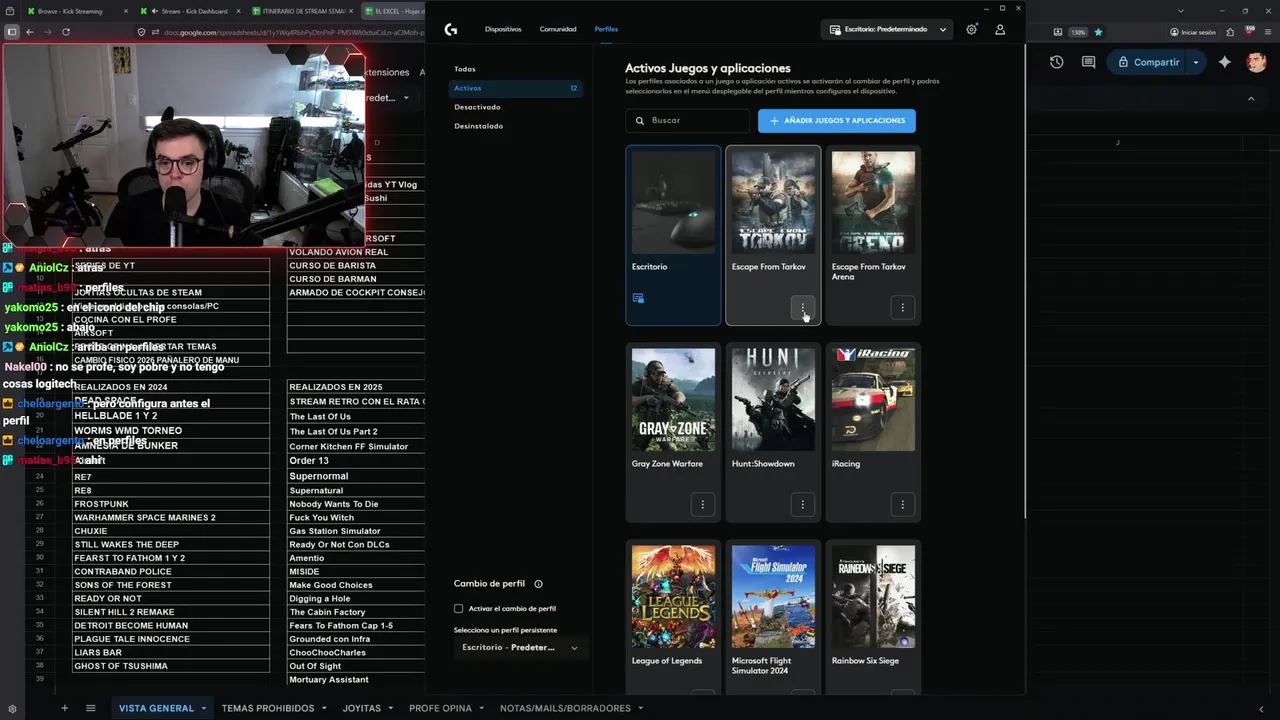Click the Buscar search field
Screen dimensions: 1280x720
tap(688, 121)
